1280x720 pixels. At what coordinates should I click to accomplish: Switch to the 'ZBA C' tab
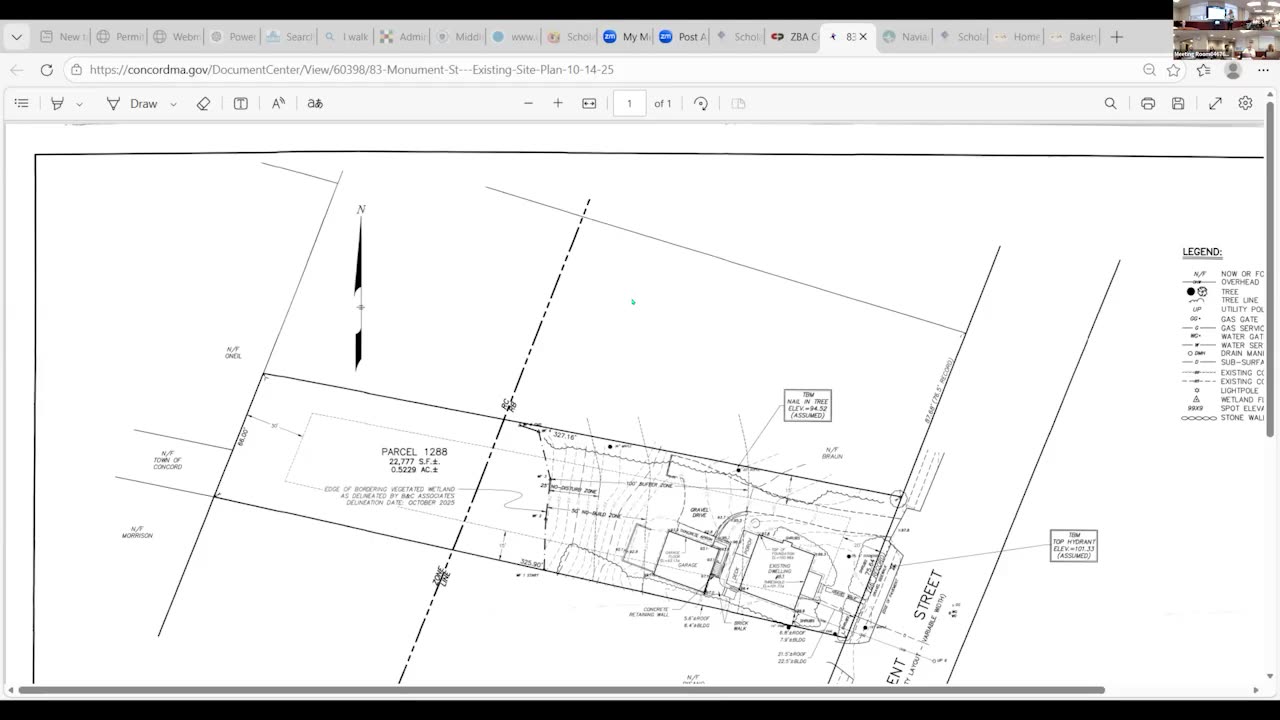pos(795,37)
